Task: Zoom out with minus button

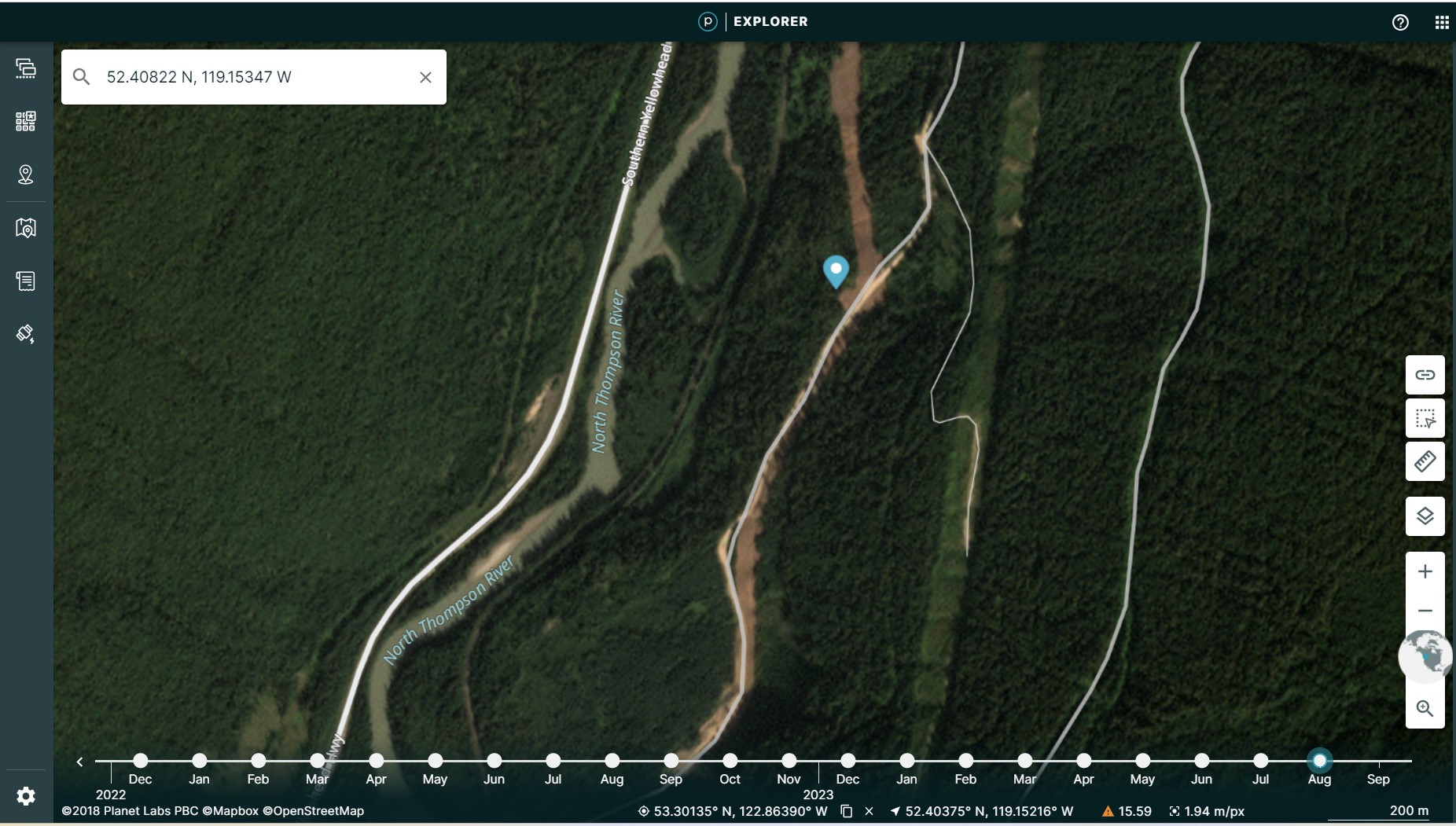Action: [x=1425, y=611]
